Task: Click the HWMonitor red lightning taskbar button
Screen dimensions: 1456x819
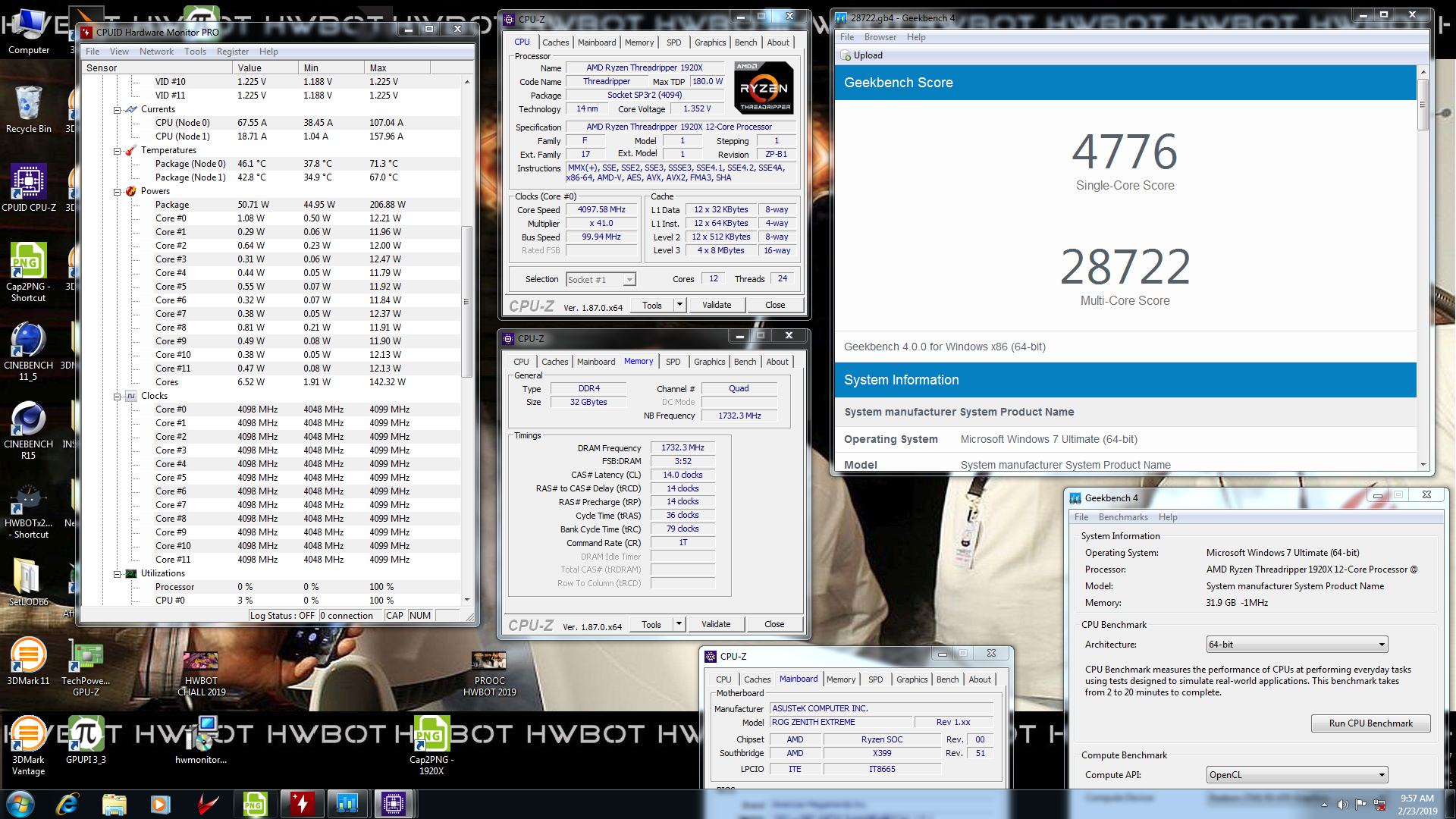Action: (302, 804)
